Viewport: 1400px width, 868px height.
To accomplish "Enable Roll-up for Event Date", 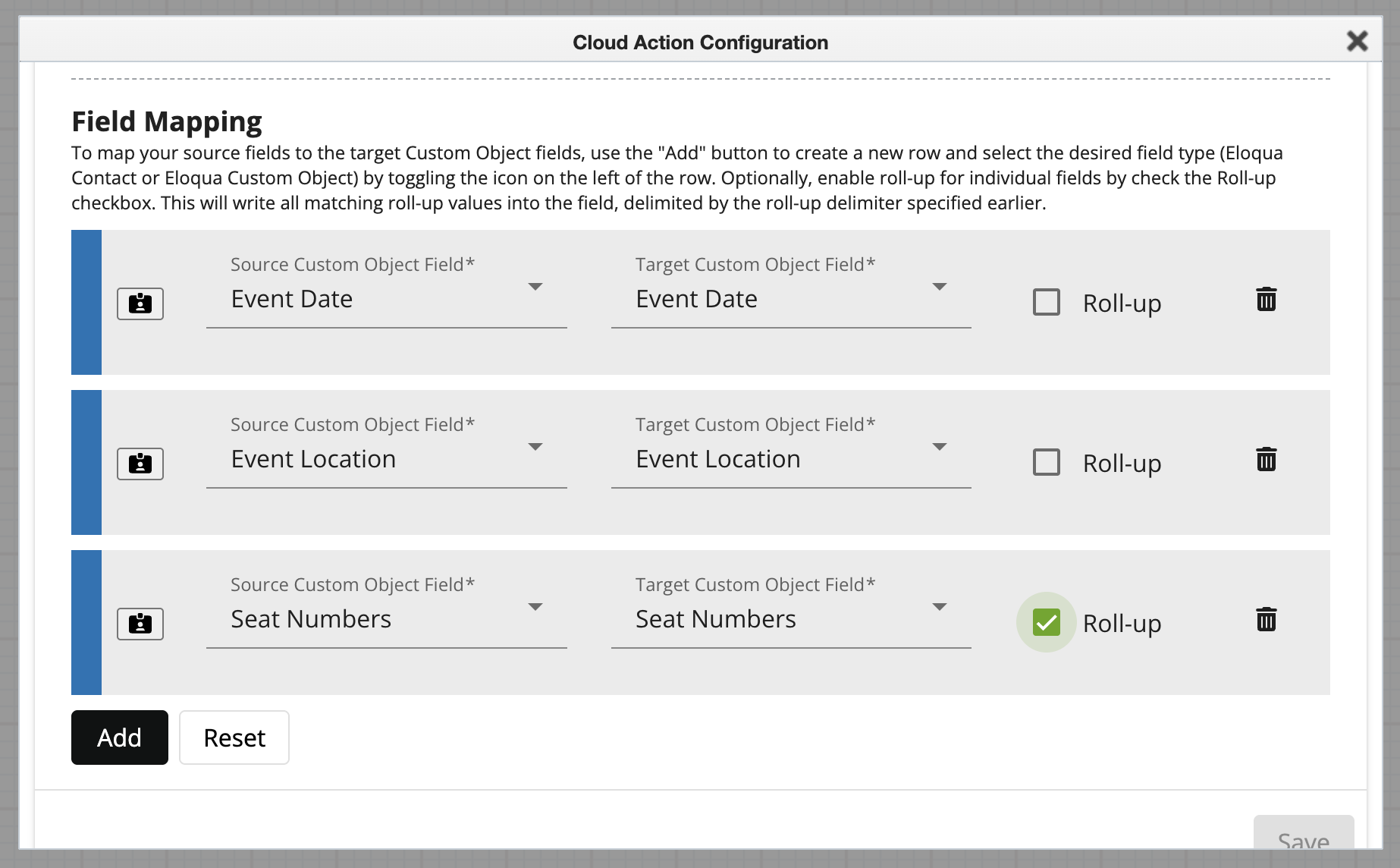I will 1047,302.
